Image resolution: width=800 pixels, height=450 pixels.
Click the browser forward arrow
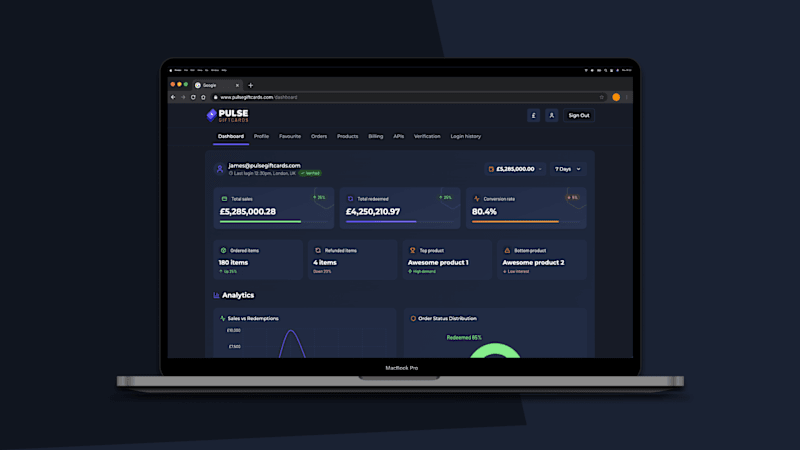pos(183,97)
